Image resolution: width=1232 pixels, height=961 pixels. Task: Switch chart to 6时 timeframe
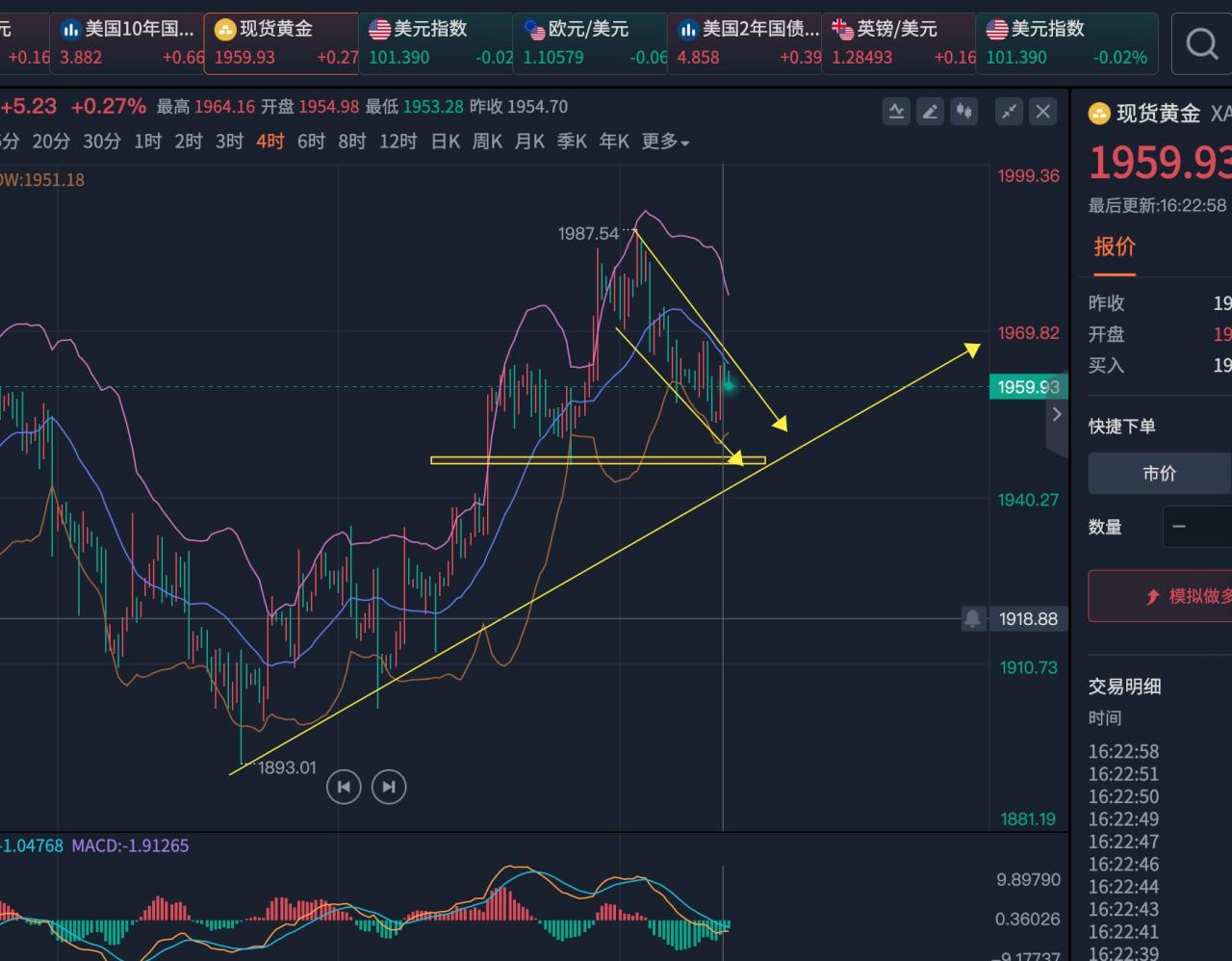[x=311, y=142]
